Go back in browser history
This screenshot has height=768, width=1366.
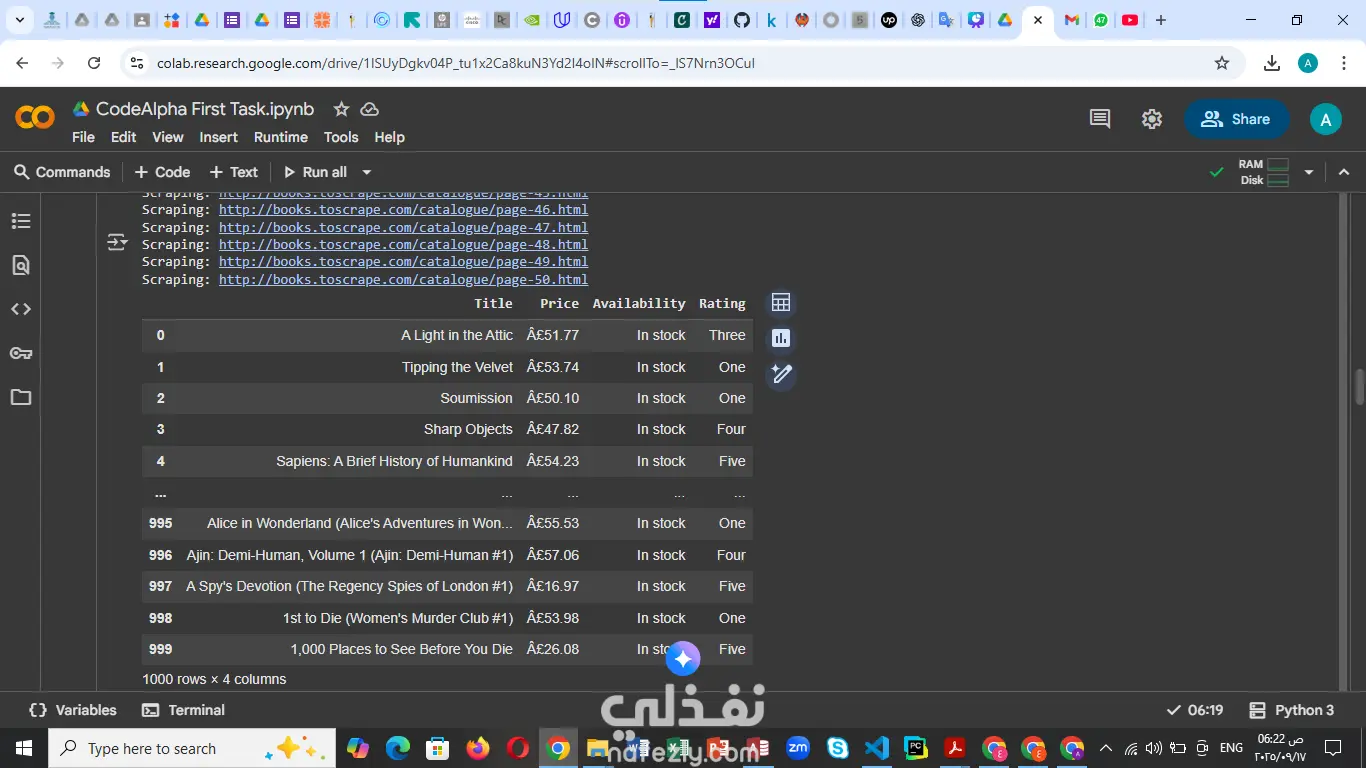pos(22,63)
